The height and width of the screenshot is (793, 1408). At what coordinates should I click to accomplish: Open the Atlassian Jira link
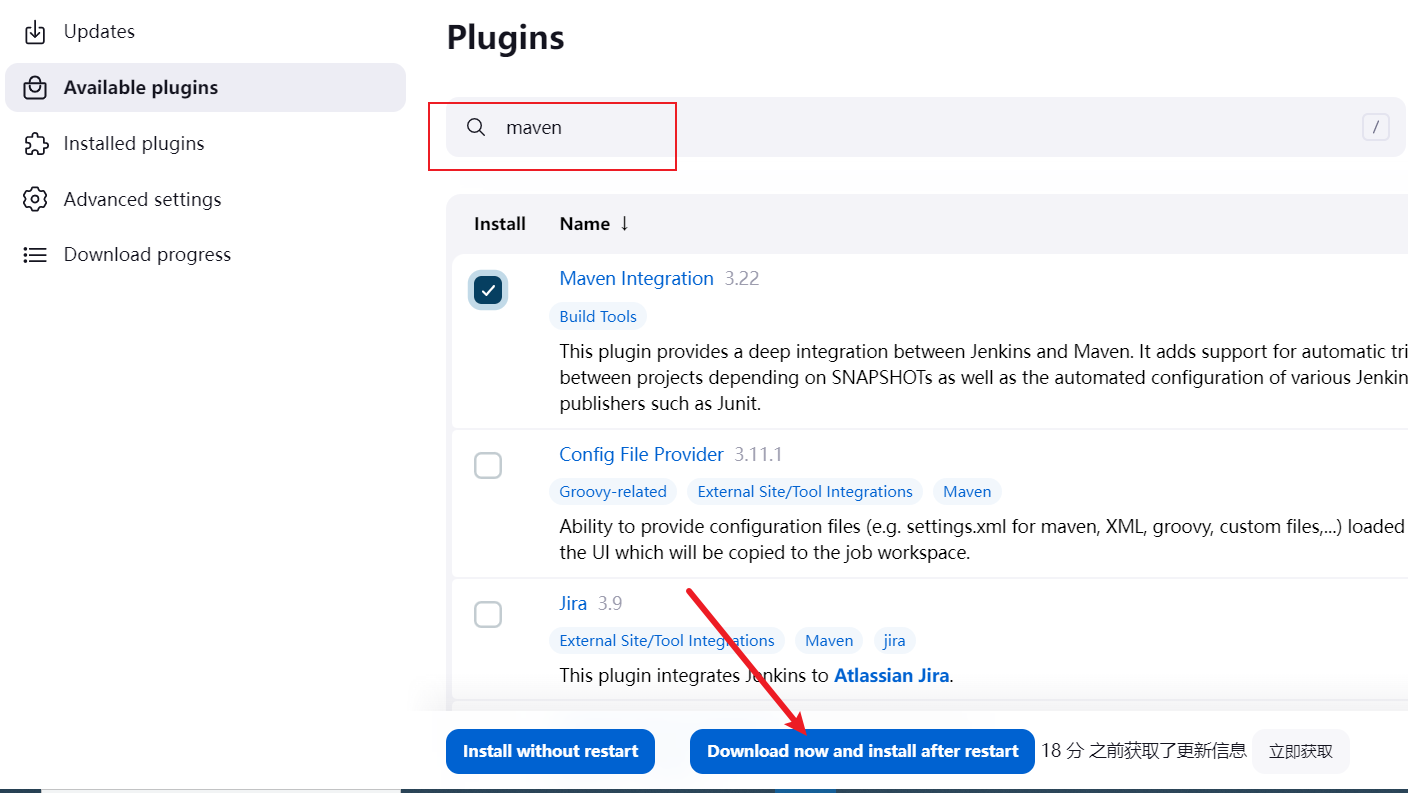pyautogui.click(x=891, y=675)
